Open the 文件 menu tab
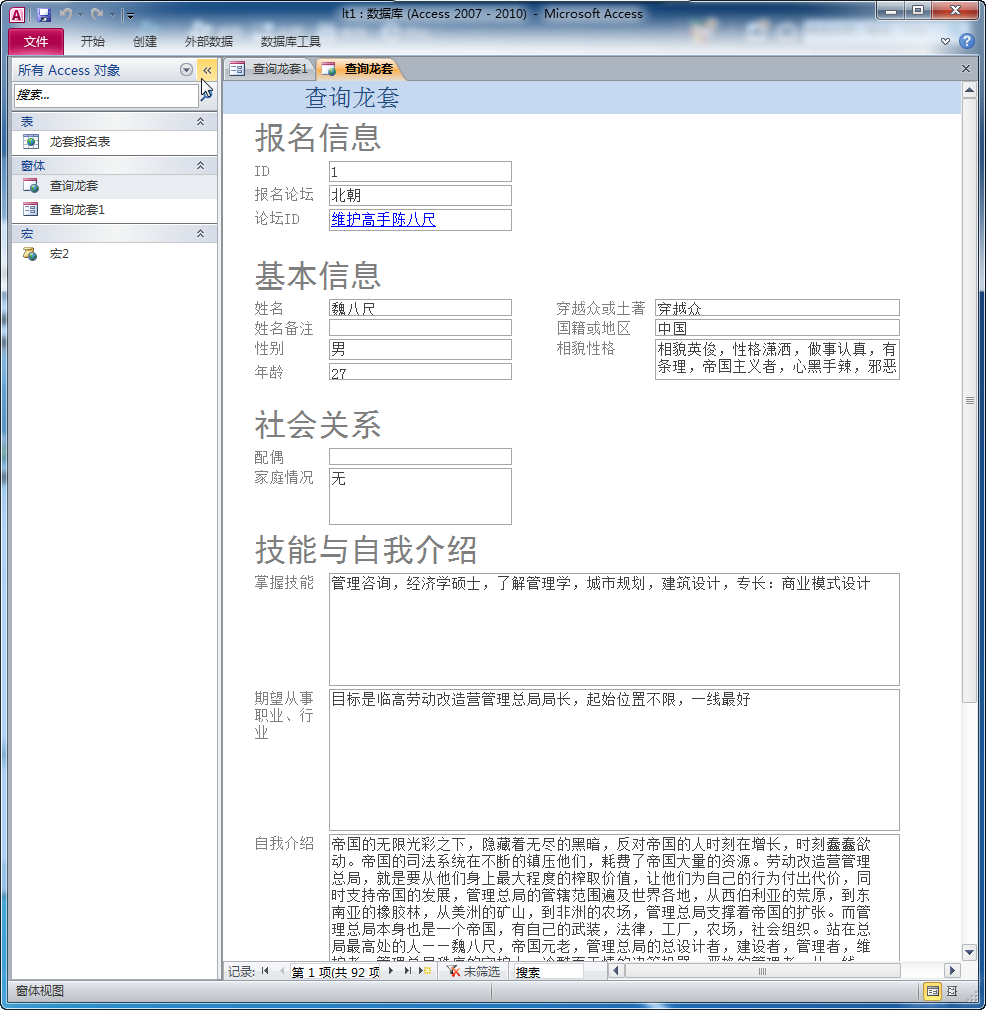Image resolution: width=986 pixels, height=1010 pixels. pyautogui.click(x=36, y=41)
